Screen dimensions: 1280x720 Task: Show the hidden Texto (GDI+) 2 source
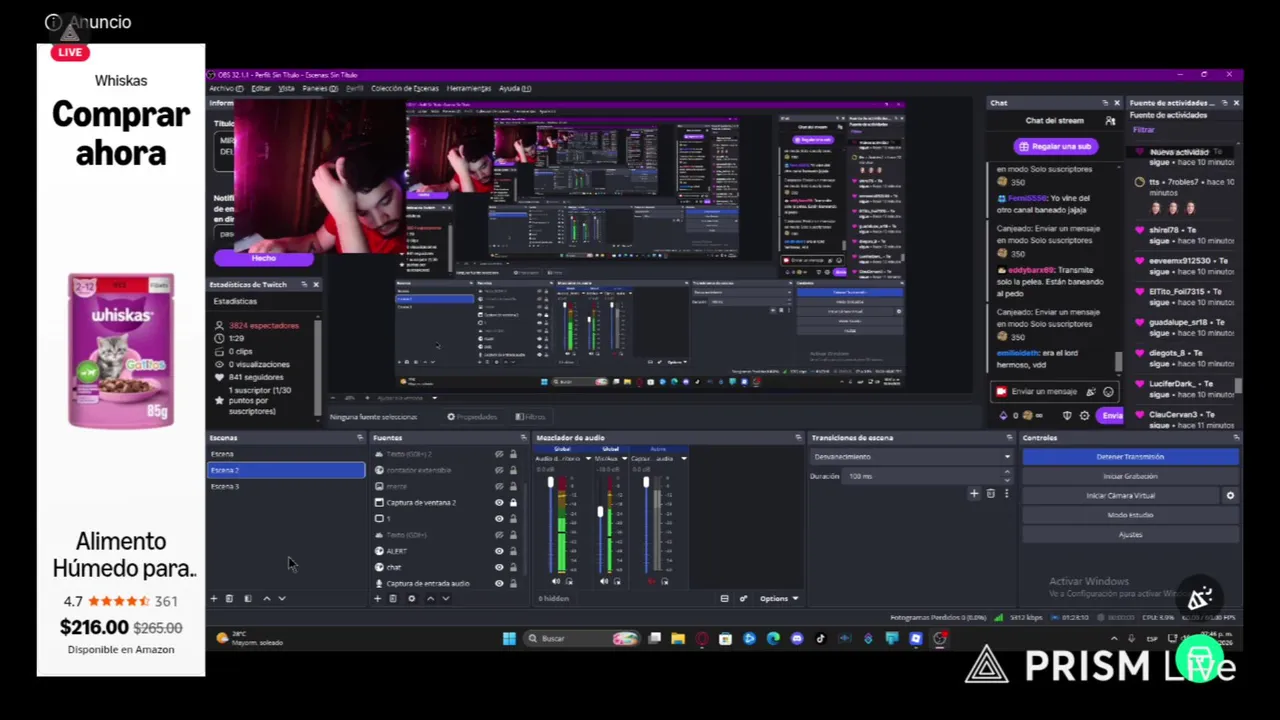coord(499,454)
